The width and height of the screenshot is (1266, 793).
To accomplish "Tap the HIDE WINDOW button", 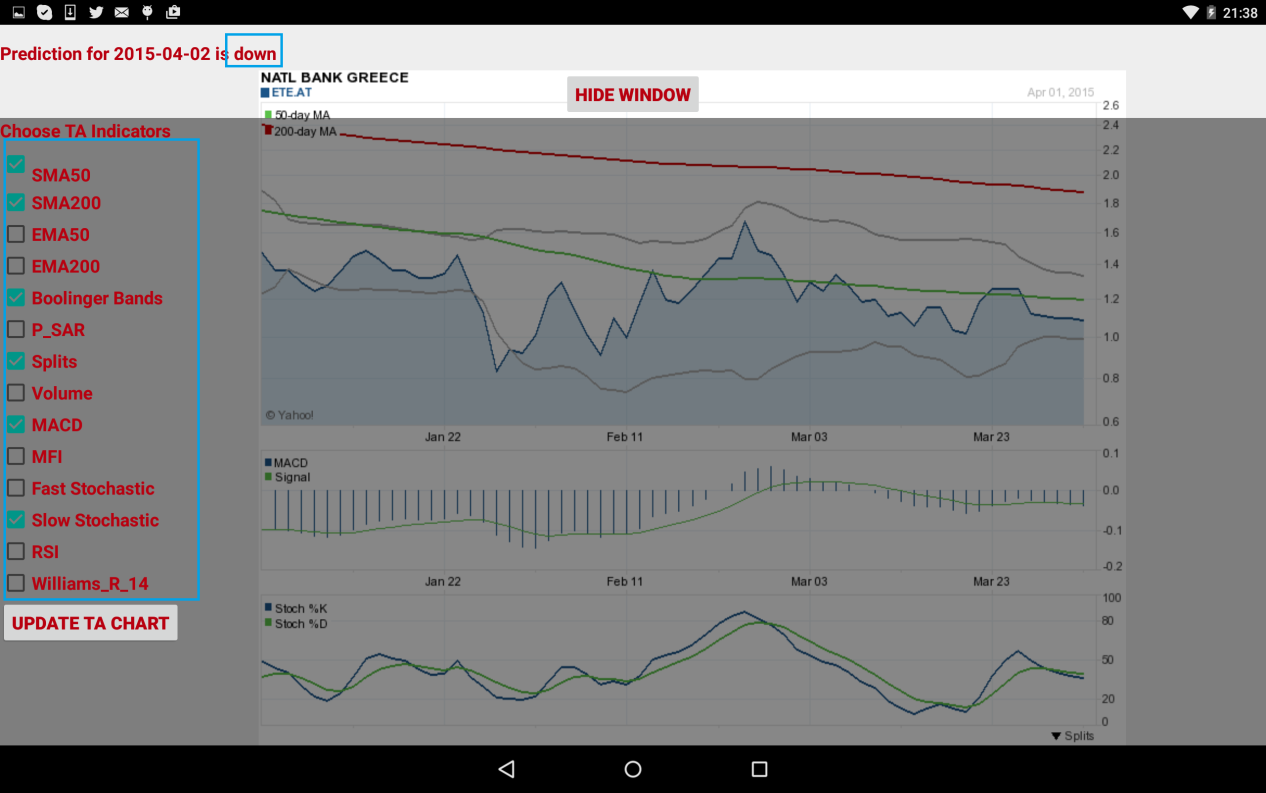I will (633, 95).
